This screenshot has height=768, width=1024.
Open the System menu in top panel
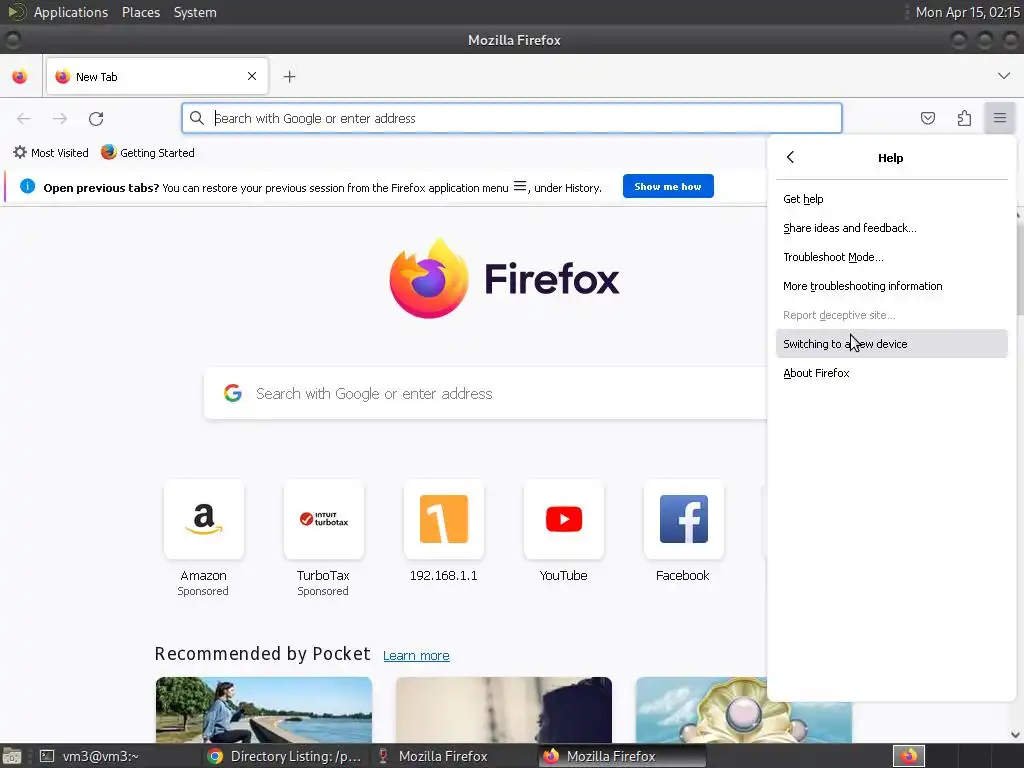point(195,12)
